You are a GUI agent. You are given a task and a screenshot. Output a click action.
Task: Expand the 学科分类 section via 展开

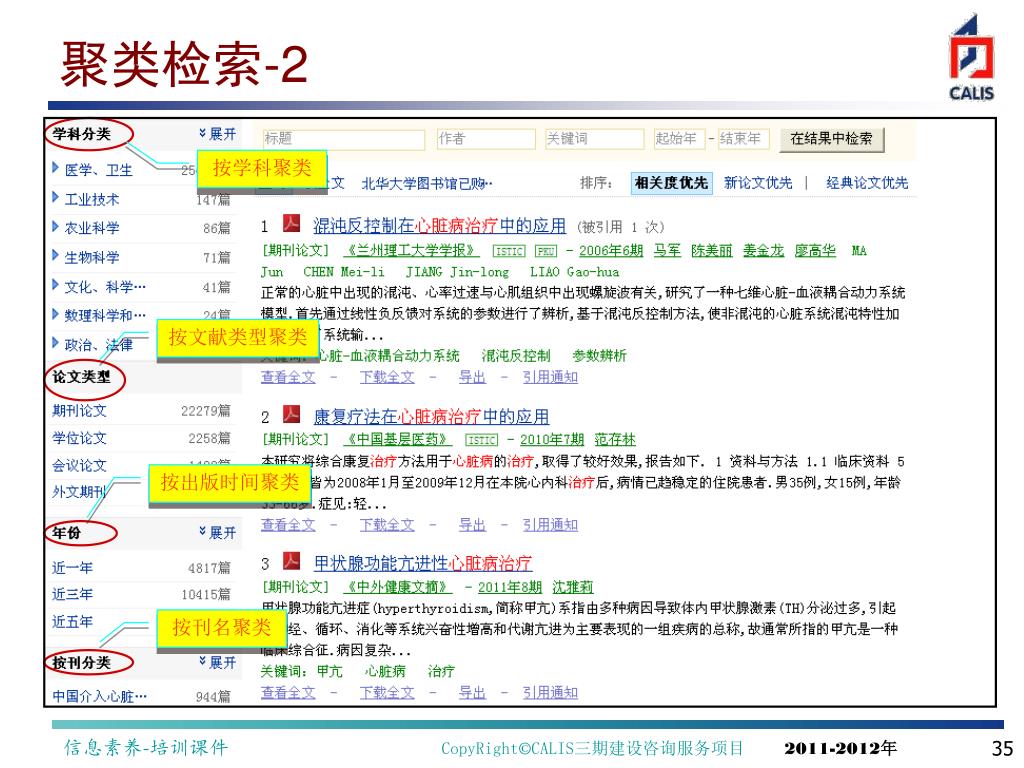217,134
